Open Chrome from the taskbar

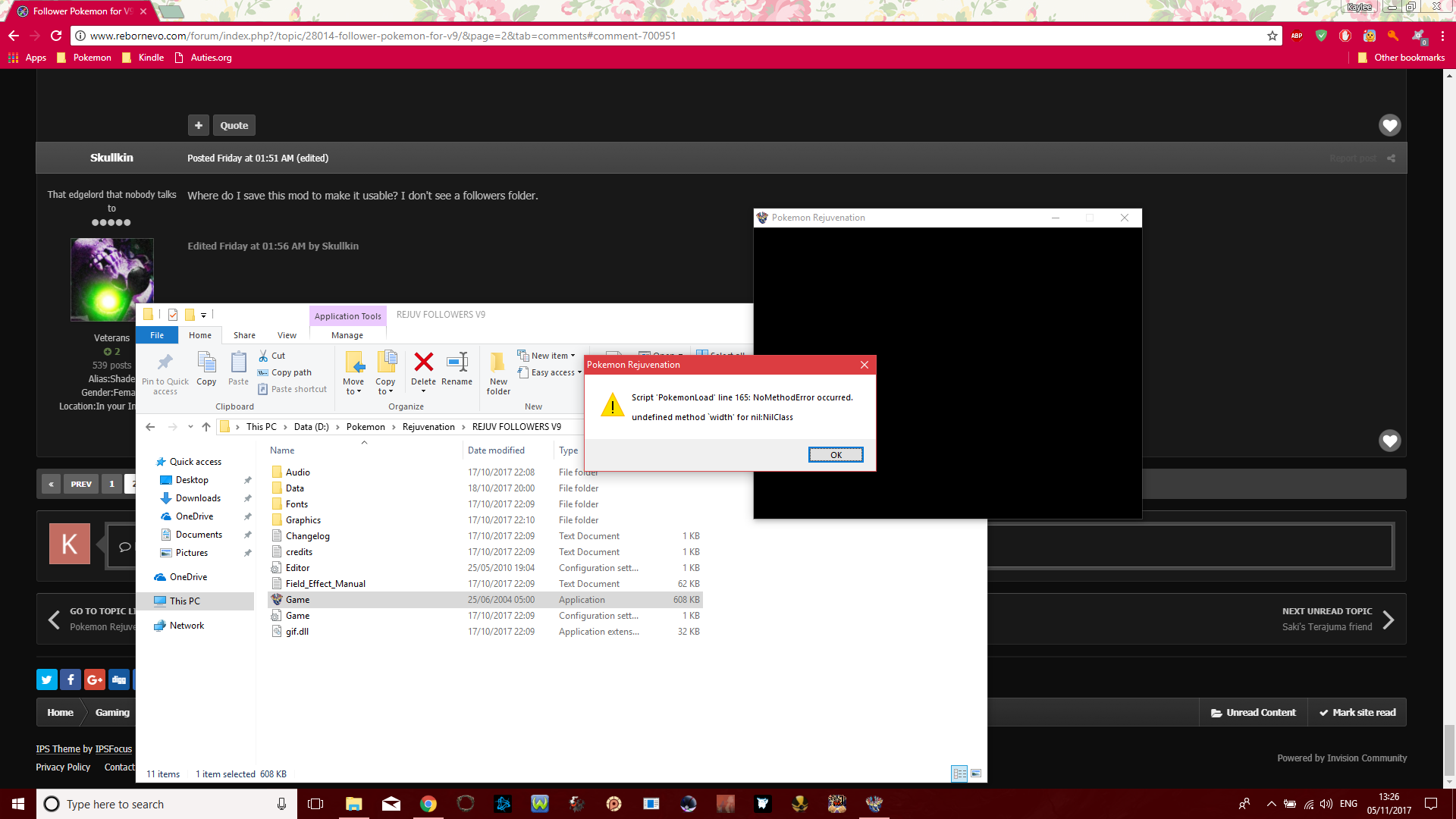pos(428,804)
